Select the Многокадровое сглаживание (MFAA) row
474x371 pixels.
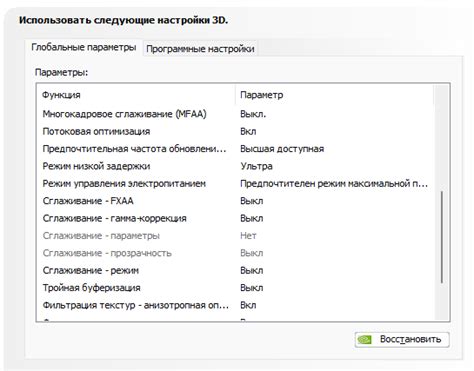tap(235, 114)
